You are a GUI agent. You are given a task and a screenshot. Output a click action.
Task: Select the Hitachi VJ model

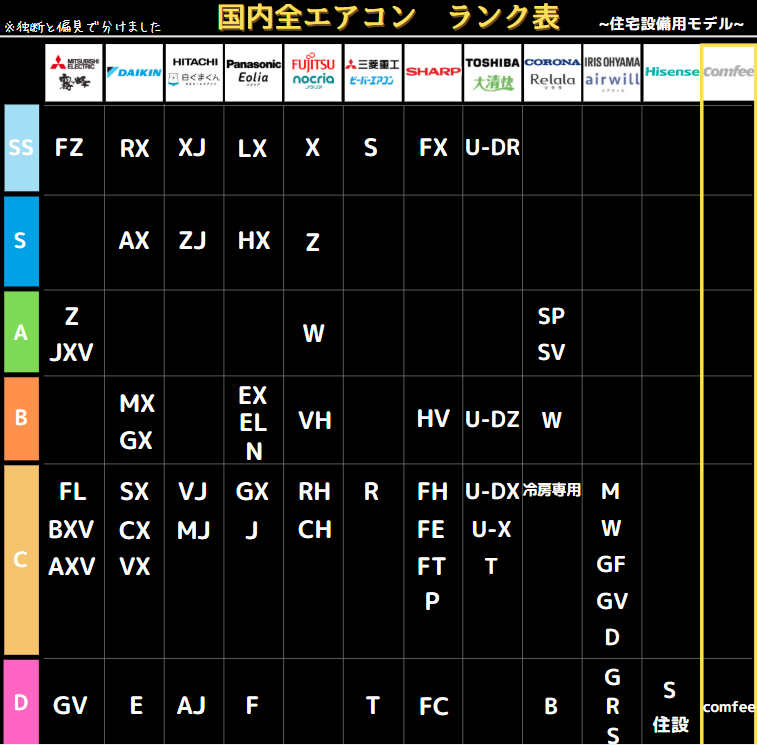[x=193, y=492]
